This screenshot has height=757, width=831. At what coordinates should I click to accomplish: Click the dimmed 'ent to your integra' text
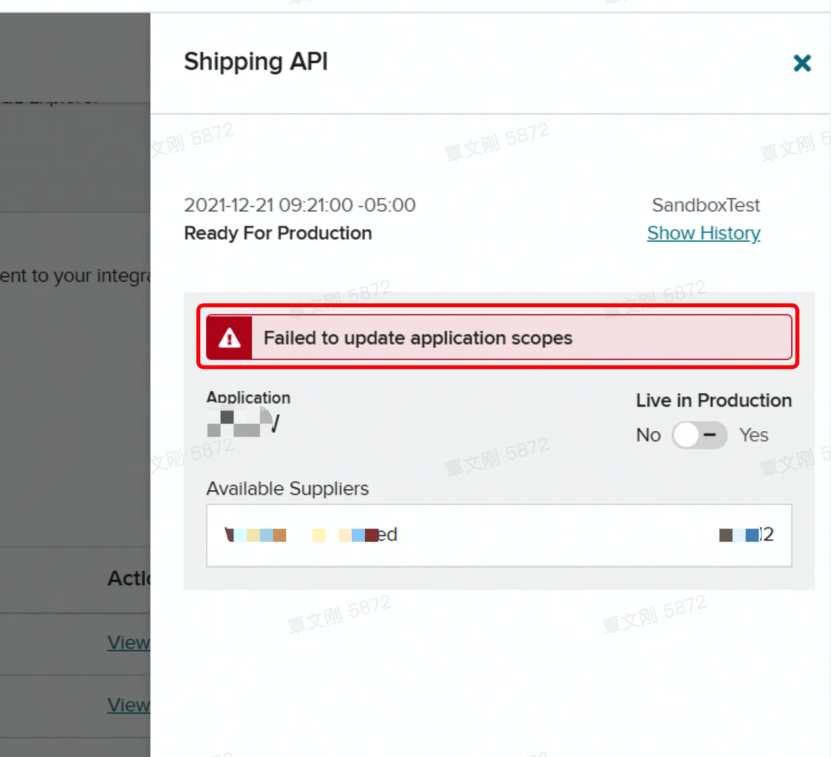(x=75, y=276)
